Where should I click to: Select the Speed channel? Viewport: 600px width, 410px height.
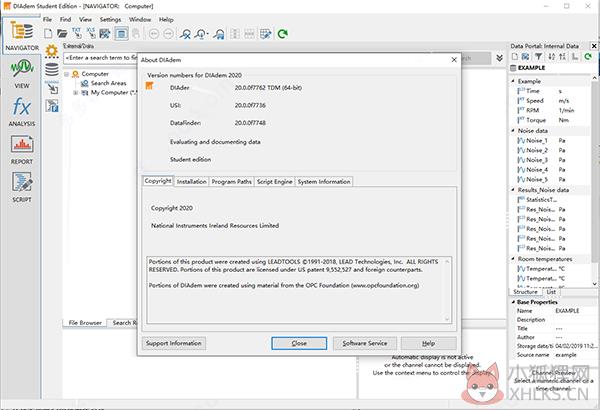[534, 101]
